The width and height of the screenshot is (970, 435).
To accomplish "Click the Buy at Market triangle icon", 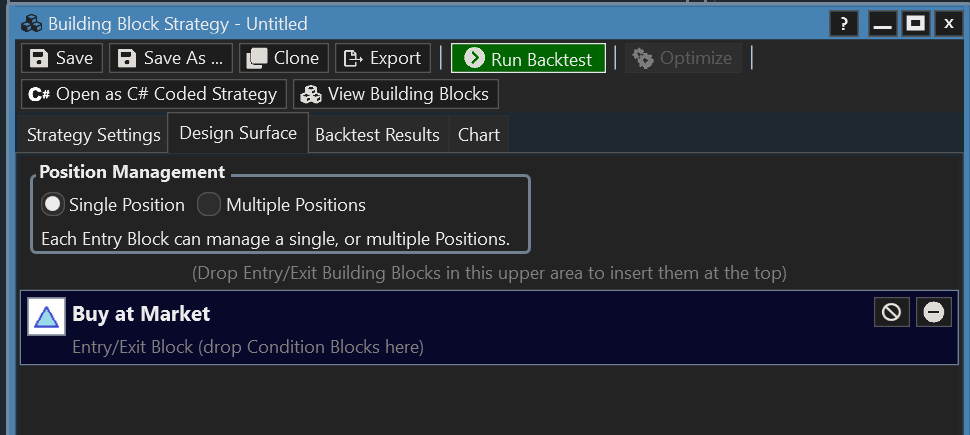I will (x=46, y=316).
